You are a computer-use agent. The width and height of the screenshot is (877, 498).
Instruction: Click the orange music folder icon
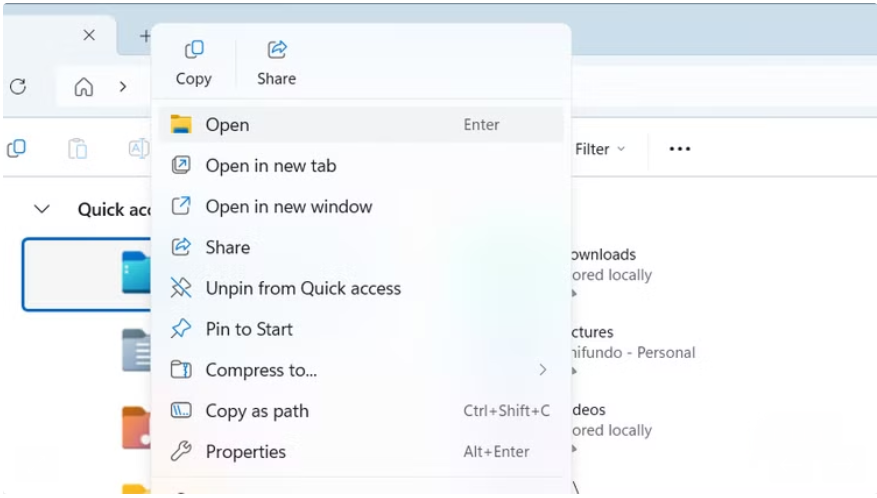(136, 428)
